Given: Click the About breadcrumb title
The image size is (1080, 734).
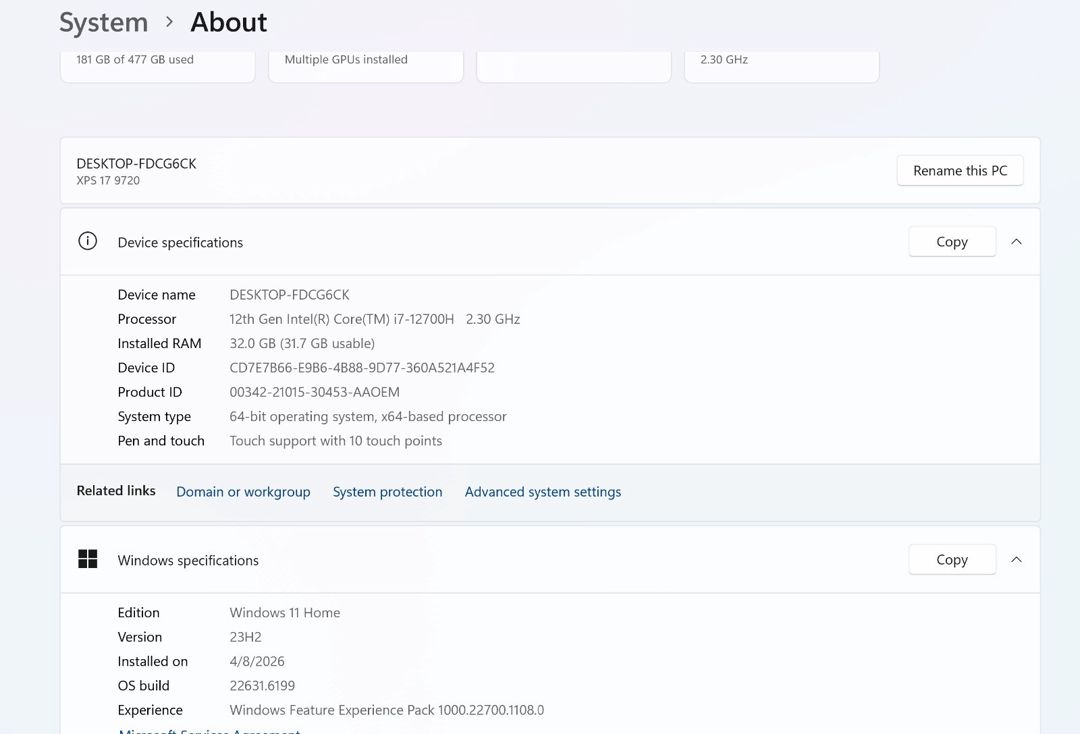Looking at the screenshot, I should (229, 22).
